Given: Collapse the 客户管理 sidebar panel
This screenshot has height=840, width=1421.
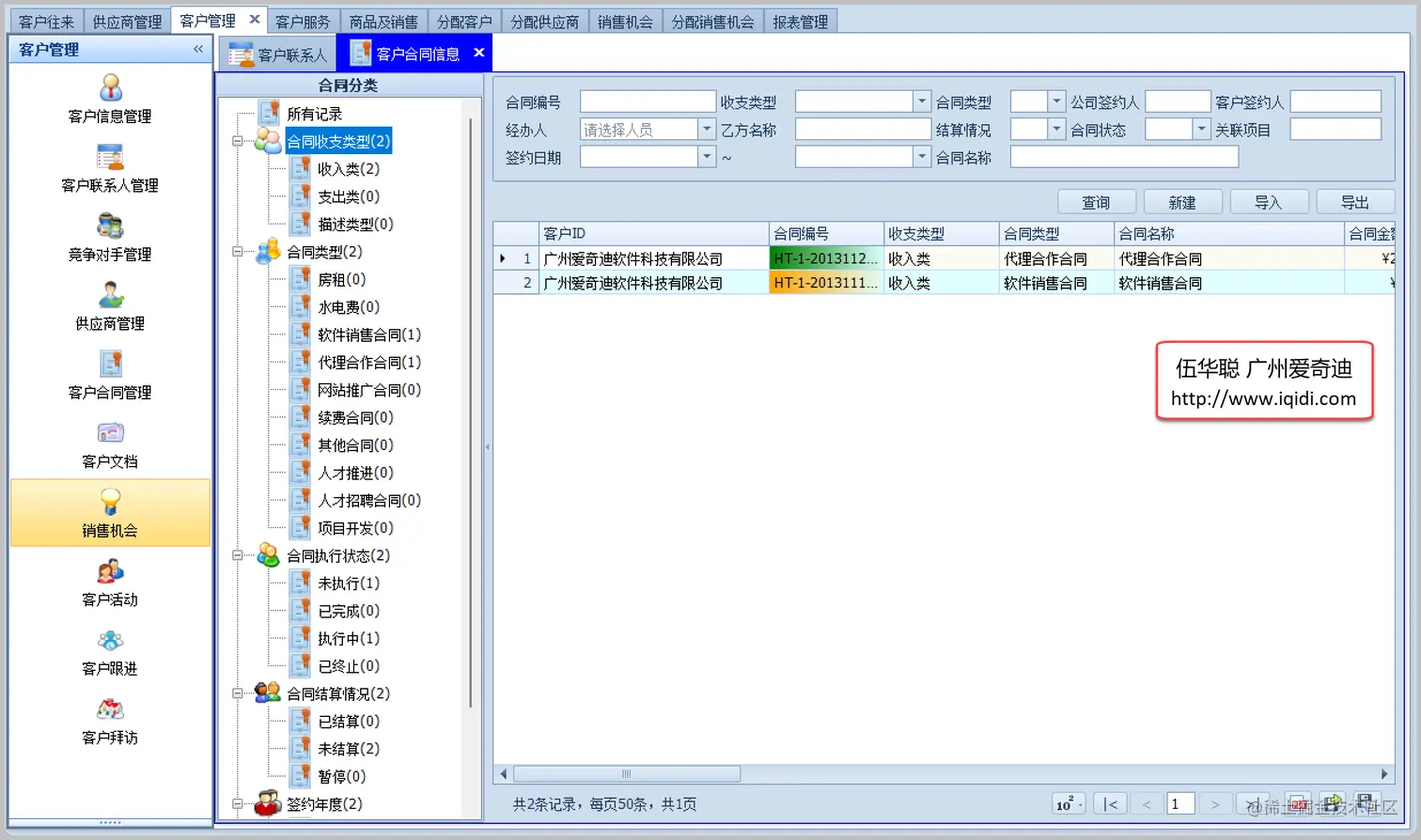Looking at the screenshot, I should tap(198, 49).
